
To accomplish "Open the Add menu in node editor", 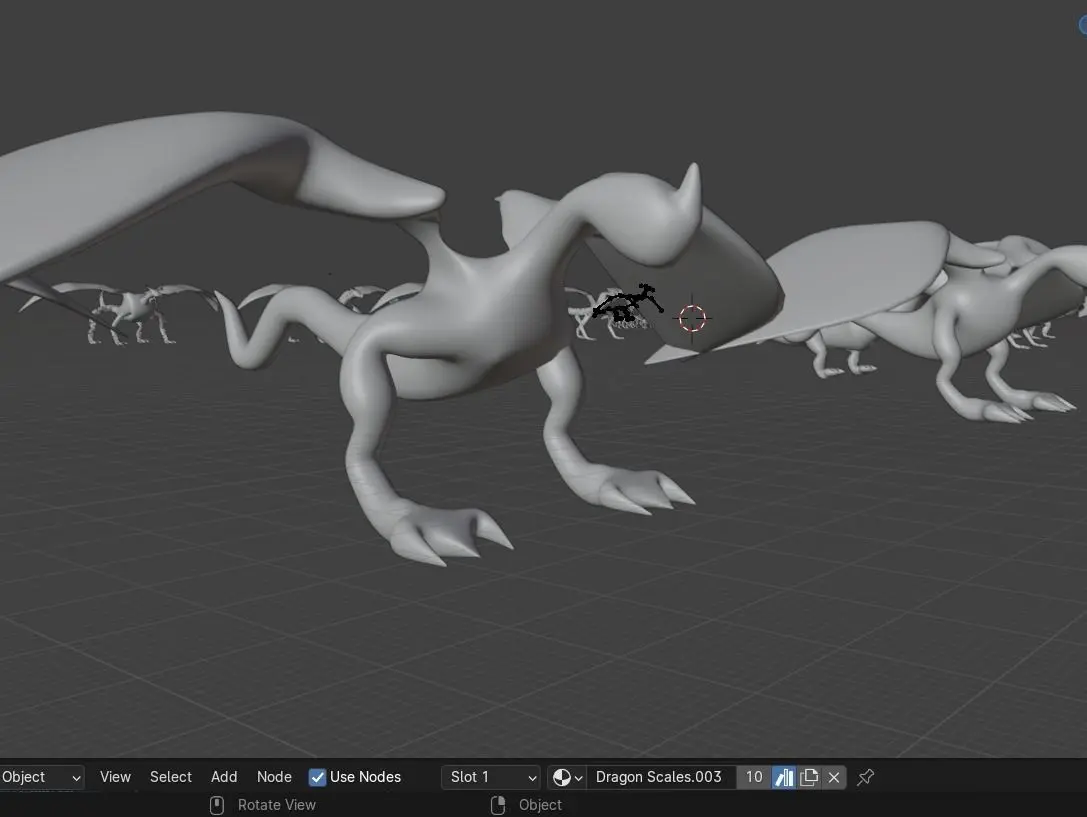I will [224, 777].
